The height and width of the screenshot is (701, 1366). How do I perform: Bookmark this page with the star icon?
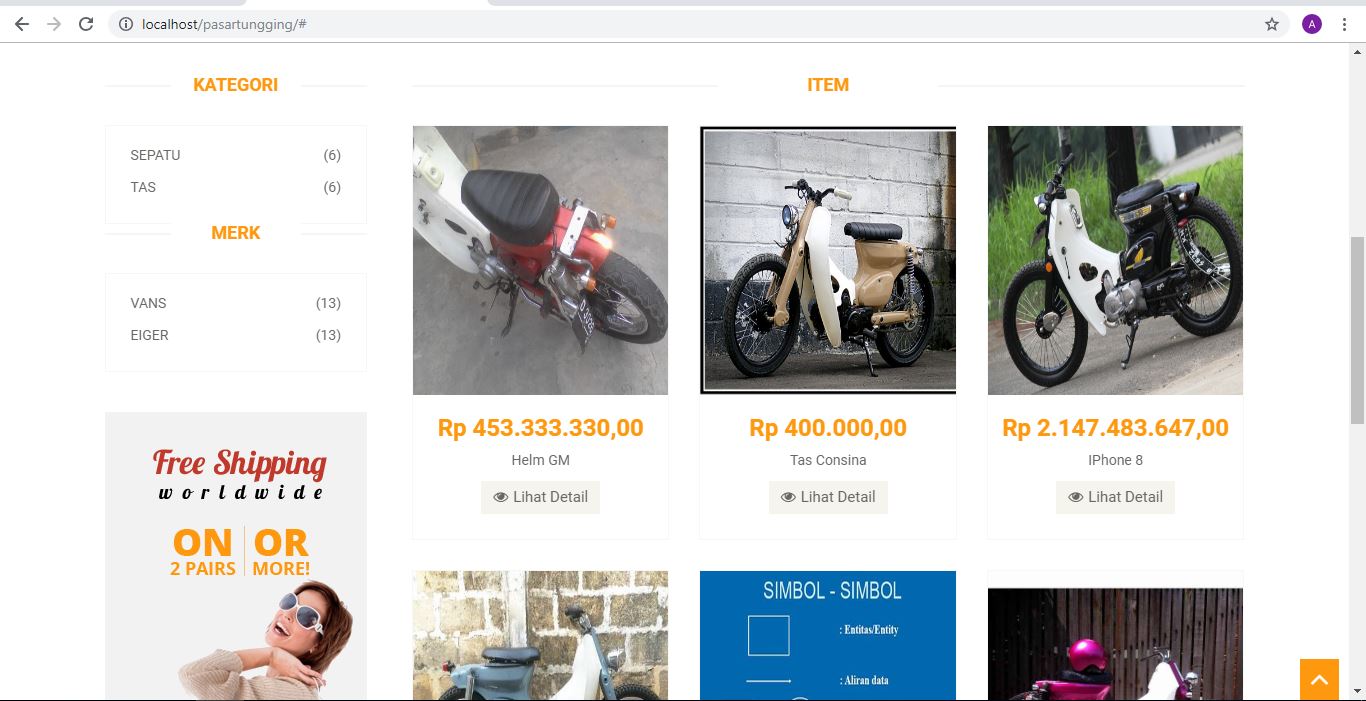[1272, 24]
